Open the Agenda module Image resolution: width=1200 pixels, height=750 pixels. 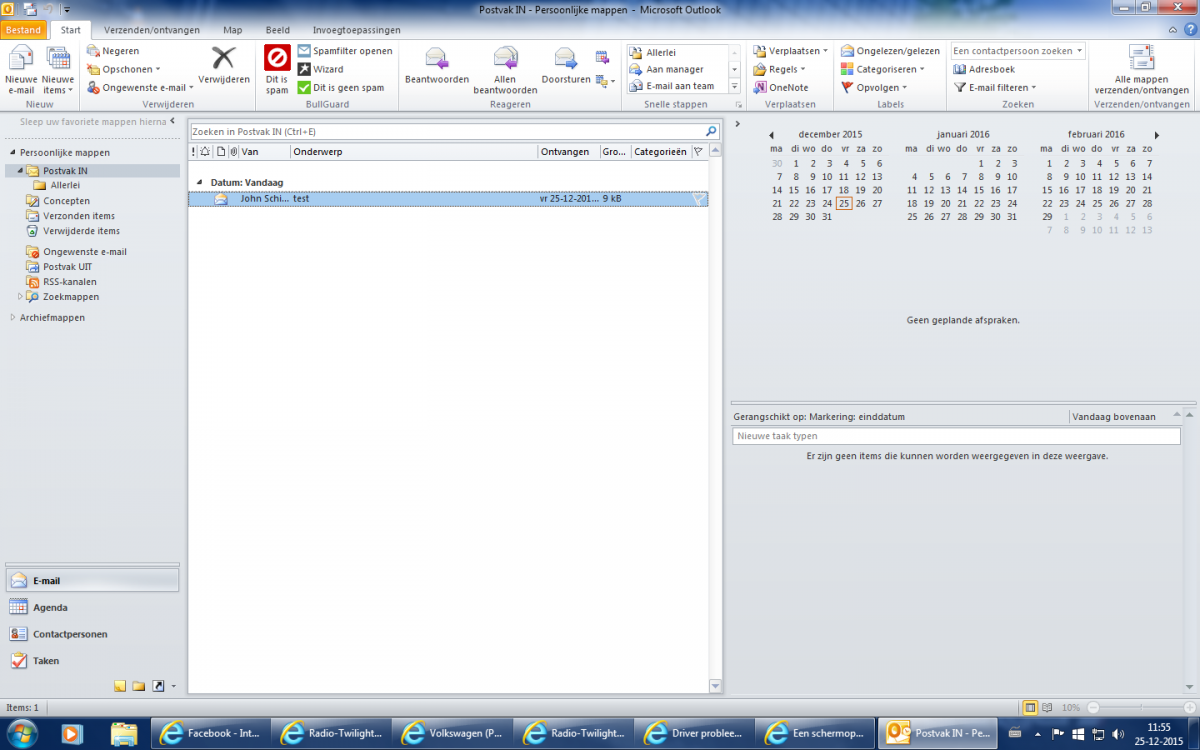91,607
